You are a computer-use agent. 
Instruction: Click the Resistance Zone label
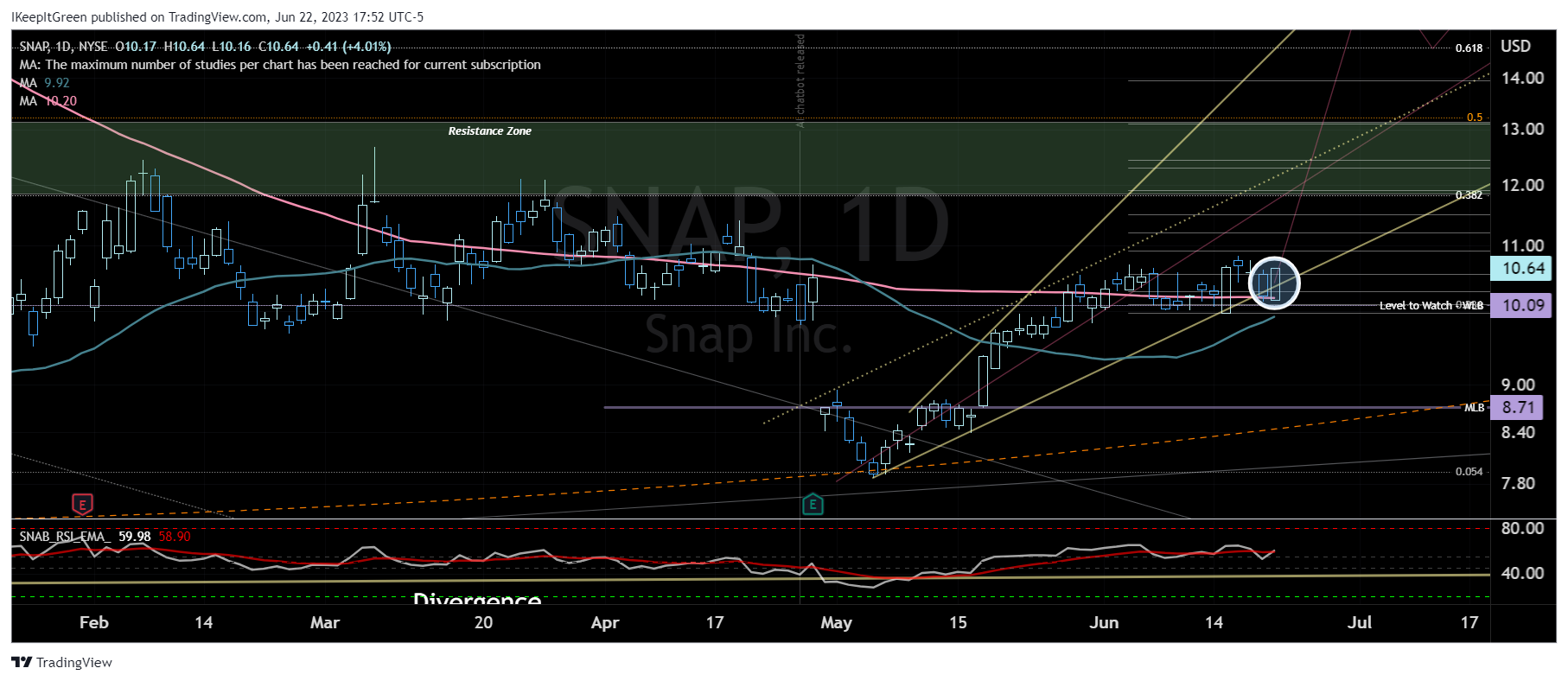(489, 131)
